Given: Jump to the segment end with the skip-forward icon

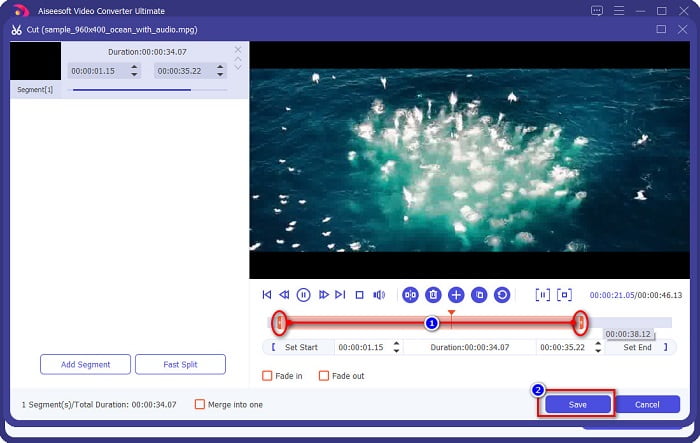Looking at the screenshot, I should 340,295.
